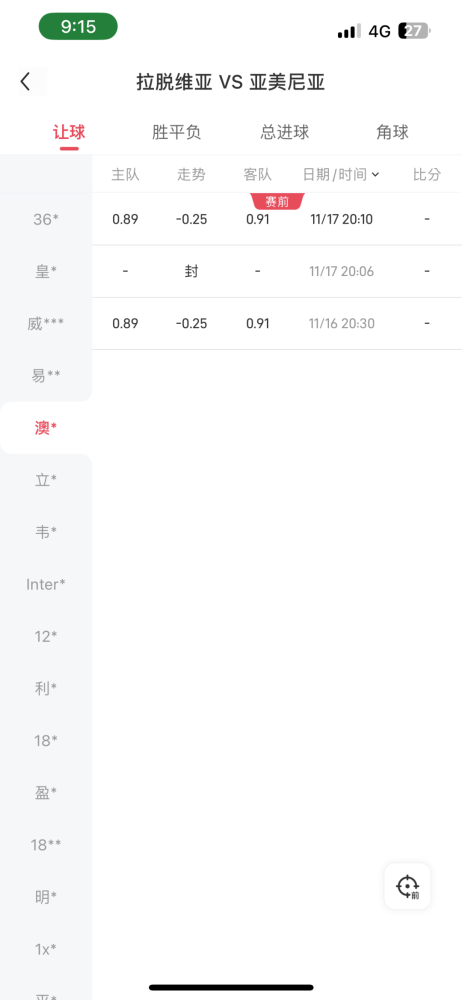Screen dimensions: 462x1000
Task: Choose 韦* bookmaker entry
Action: tap(46, 532)
